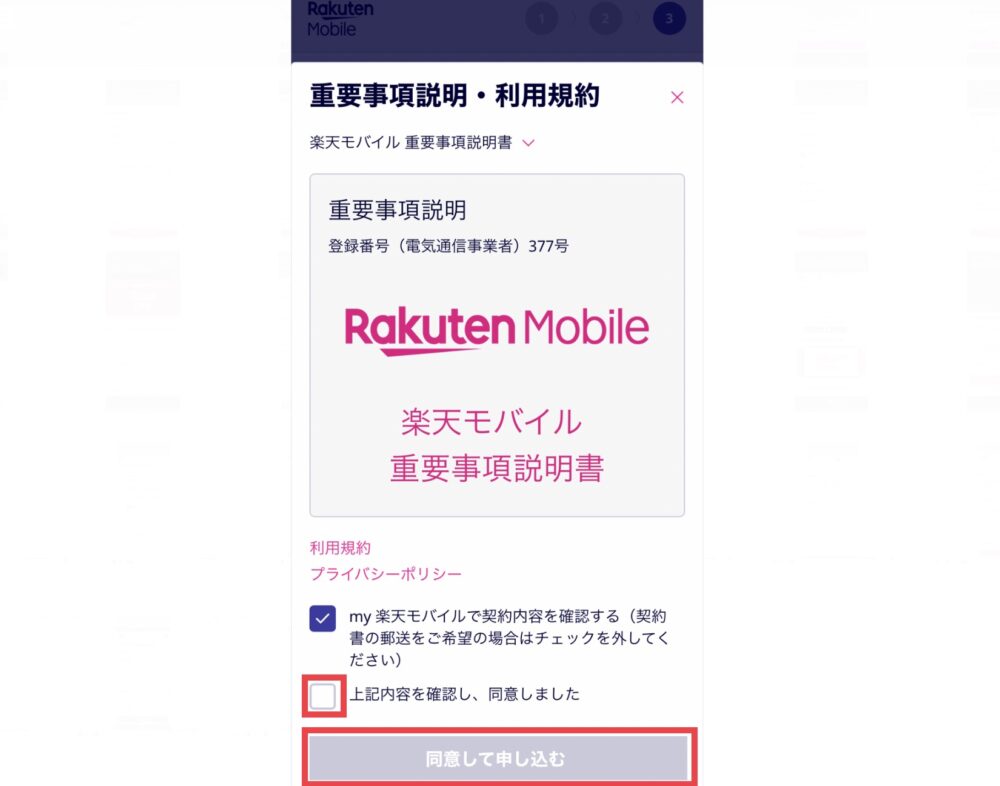Click the 同意して申し込む button
The image size is (1000, 786).
tap(498, 758)
